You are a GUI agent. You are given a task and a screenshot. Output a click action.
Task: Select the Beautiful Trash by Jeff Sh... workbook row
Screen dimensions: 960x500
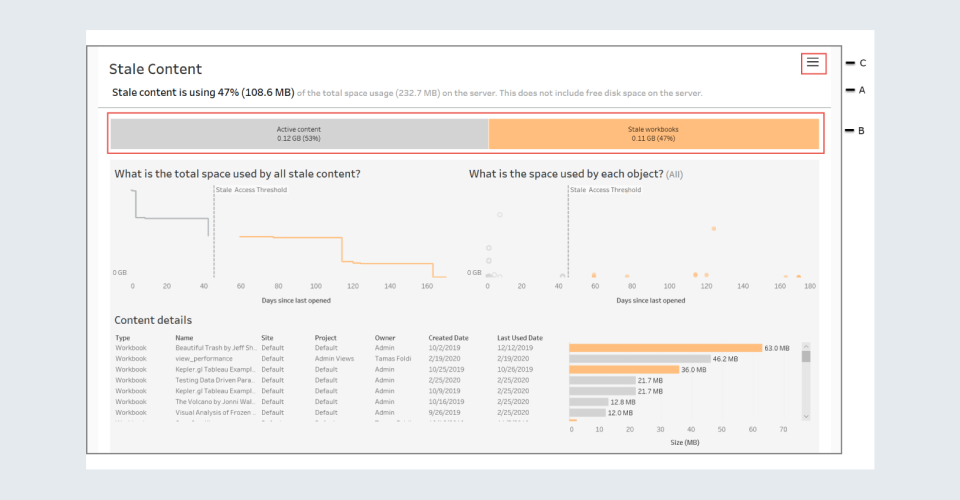point(217,348)
